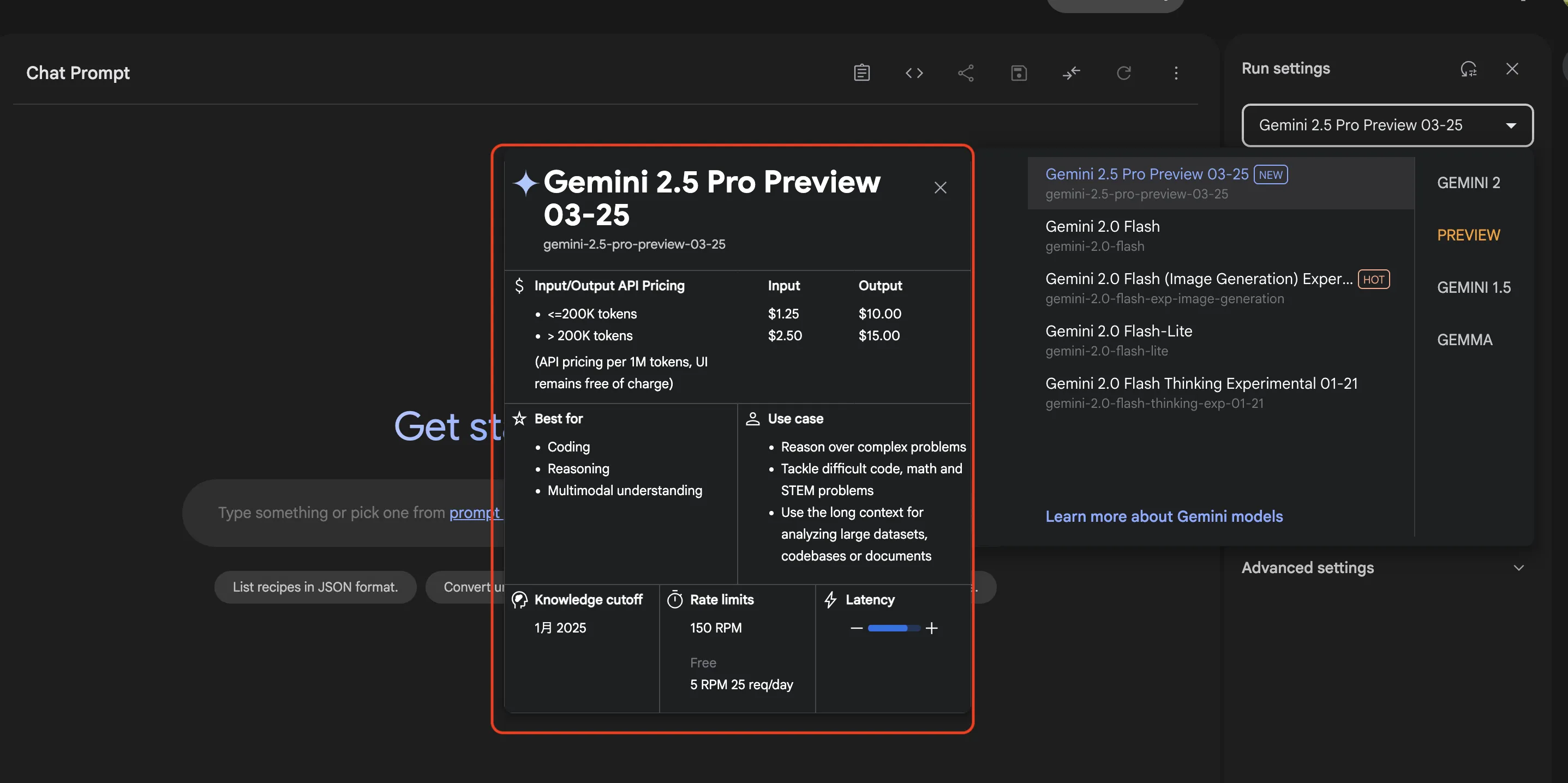Screen dimensions: 1568x783
Task: Open the three-dot more options menu
Action: point(1176,73)
